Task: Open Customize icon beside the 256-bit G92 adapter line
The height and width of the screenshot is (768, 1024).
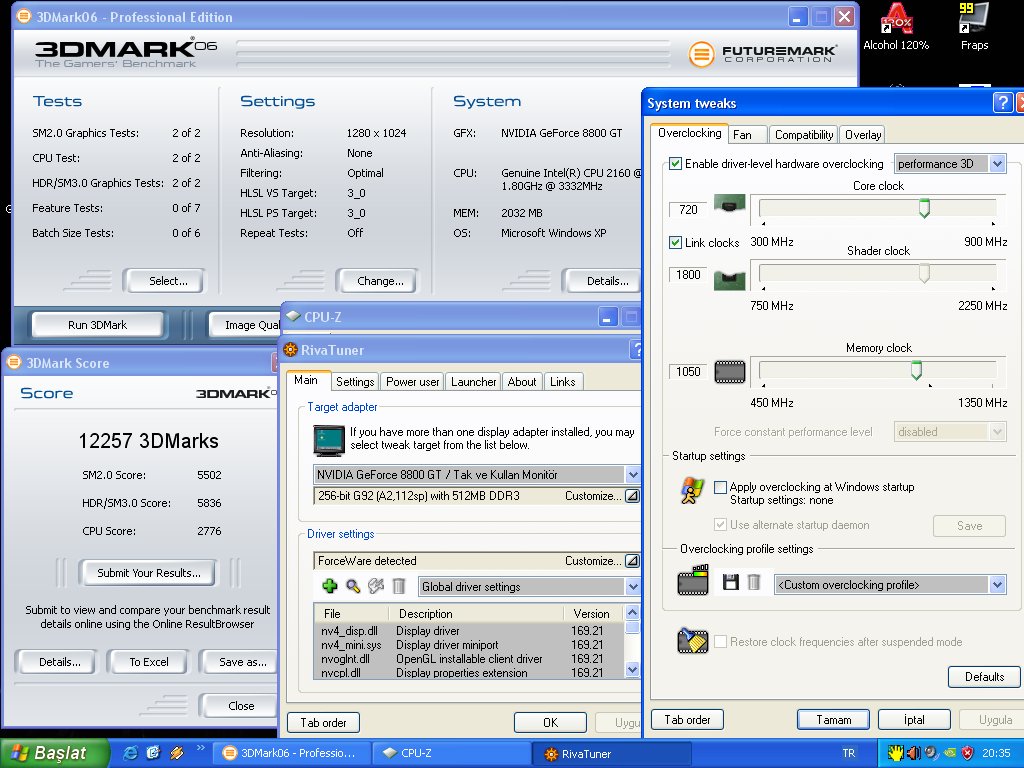Action: (x=632, y=496)
